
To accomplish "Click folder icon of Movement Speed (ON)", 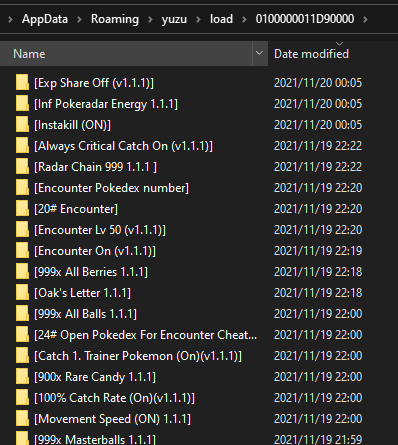I will click(22, 419).
